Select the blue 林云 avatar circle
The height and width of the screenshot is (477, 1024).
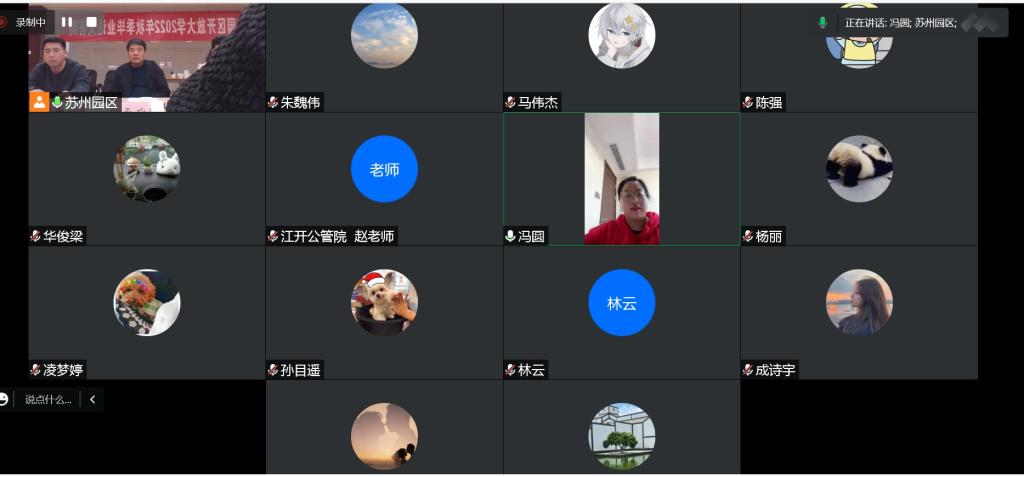click(x=622, y=303)
